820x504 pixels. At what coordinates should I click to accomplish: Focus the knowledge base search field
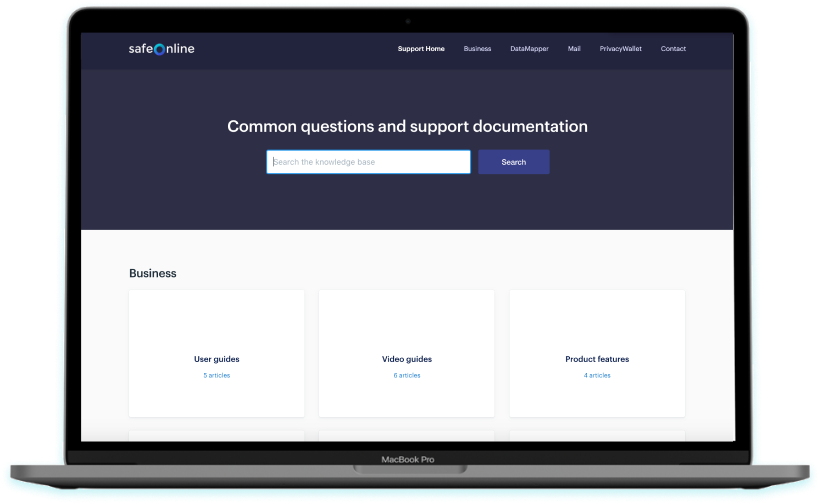tap(368, 162)
